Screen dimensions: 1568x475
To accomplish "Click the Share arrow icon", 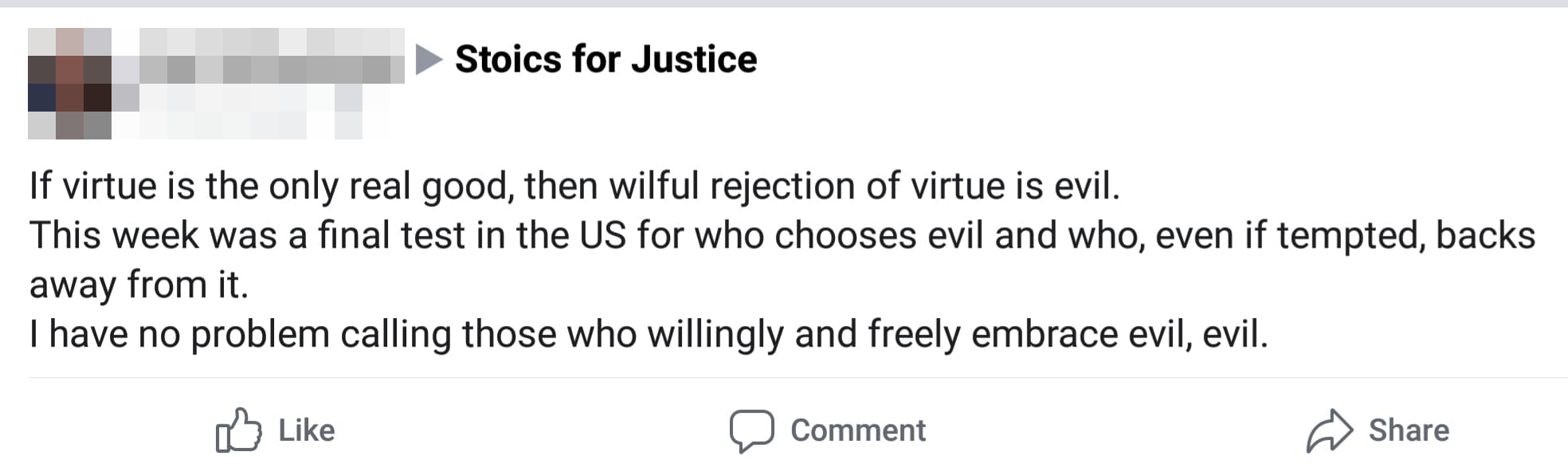I will click(1329, 431).
